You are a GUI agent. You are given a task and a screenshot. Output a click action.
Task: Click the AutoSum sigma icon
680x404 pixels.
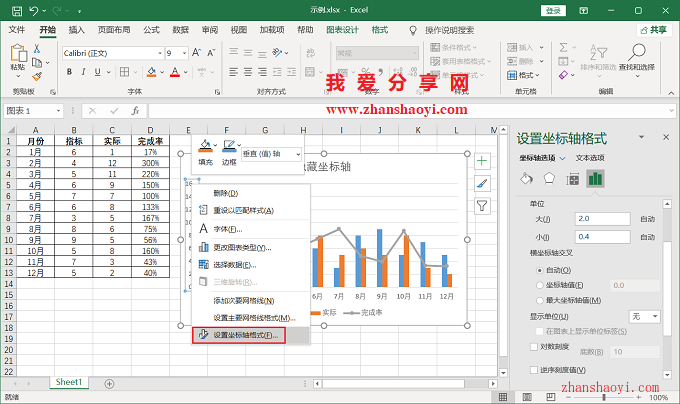click(563, 47)
